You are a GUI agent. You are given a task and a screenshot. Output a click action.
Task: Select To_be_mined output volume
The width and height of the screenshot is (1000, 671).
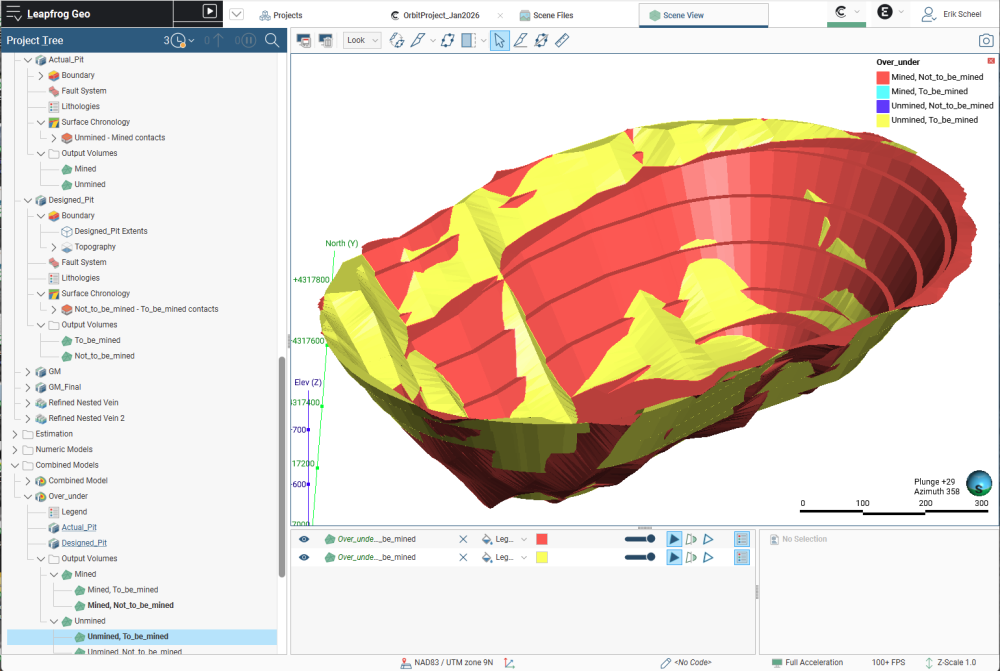[x=97, y=341]
